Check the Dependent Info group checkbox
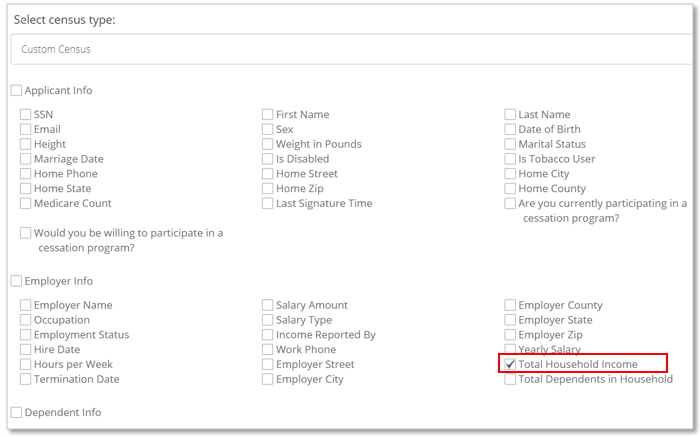The height and width of the screenshot is (437, 700). coord(17,412)
